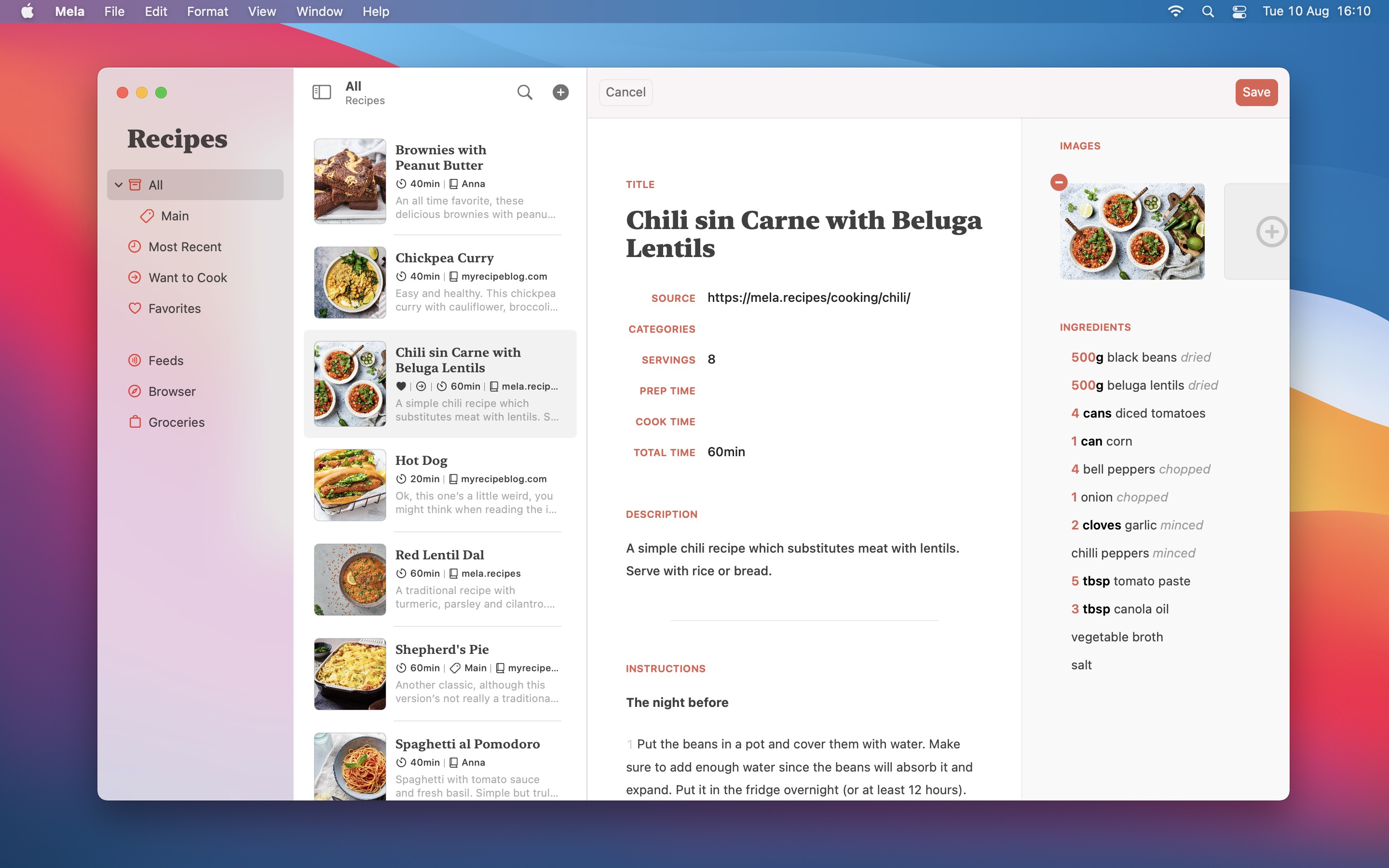Open the Help menu
1389x868 pixels.
point(375,12)
